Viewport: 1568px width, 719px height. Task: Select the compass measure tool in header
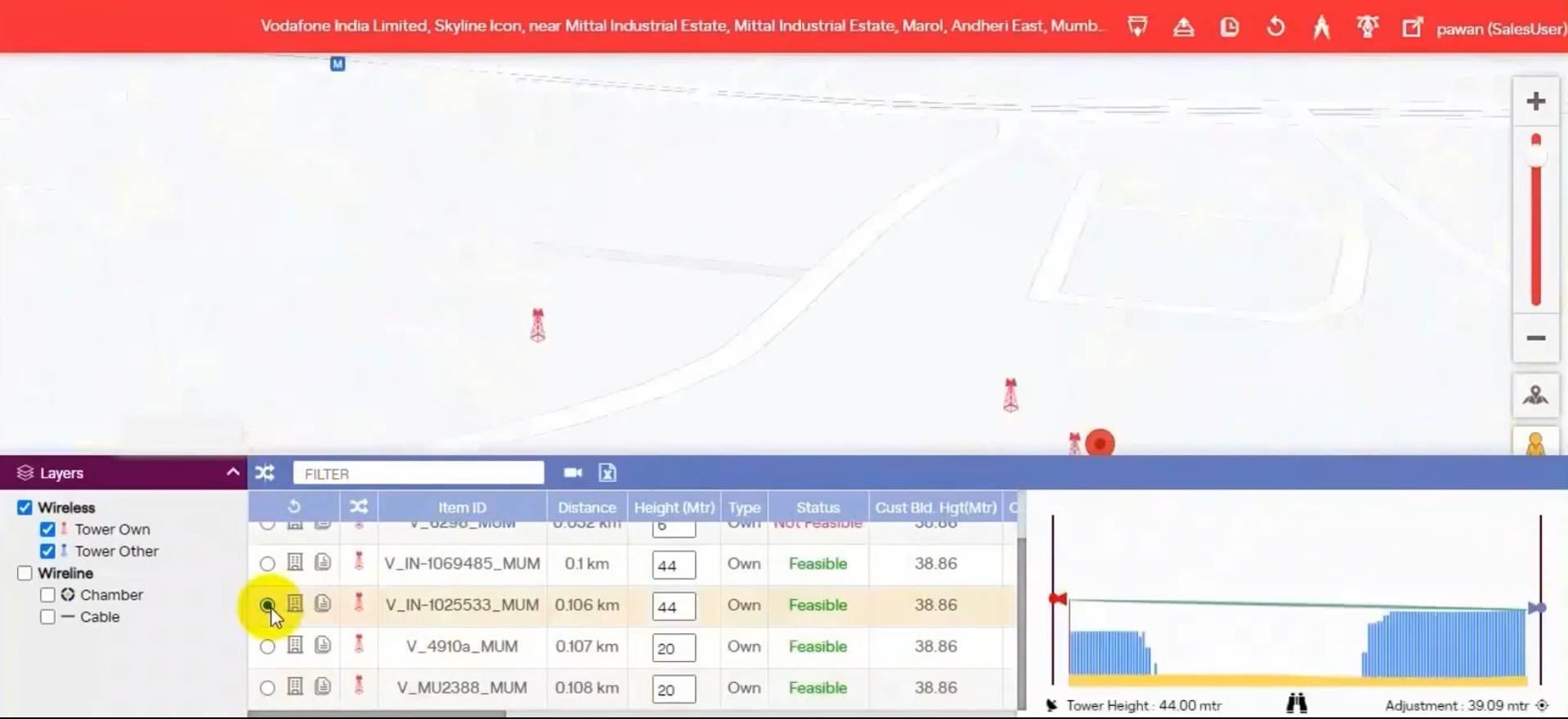1321,27
